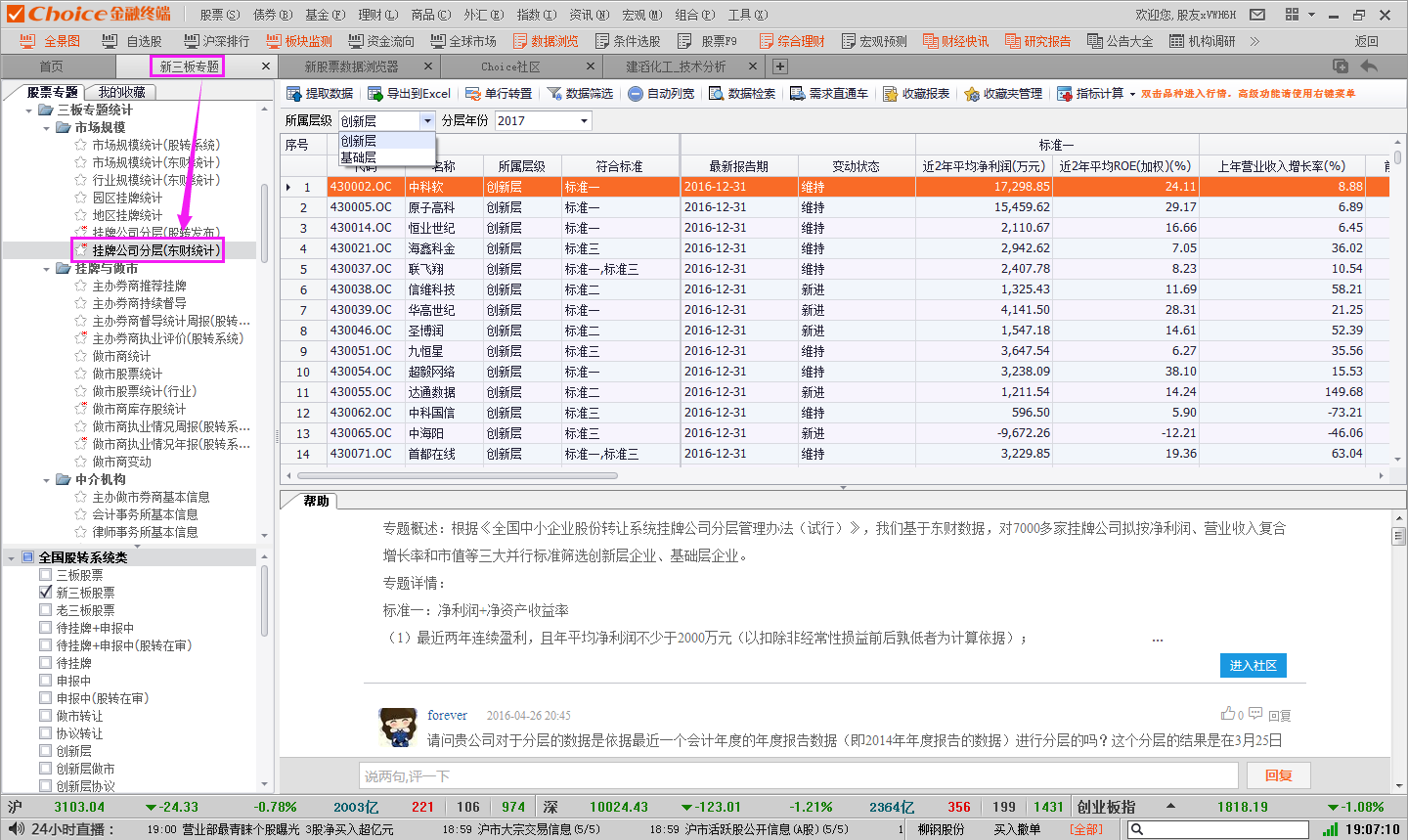The height and width of the screenshot is (840, 1408).
Task: Uncheck the 新三板股票 checkbox
Action: click(46, 593)
